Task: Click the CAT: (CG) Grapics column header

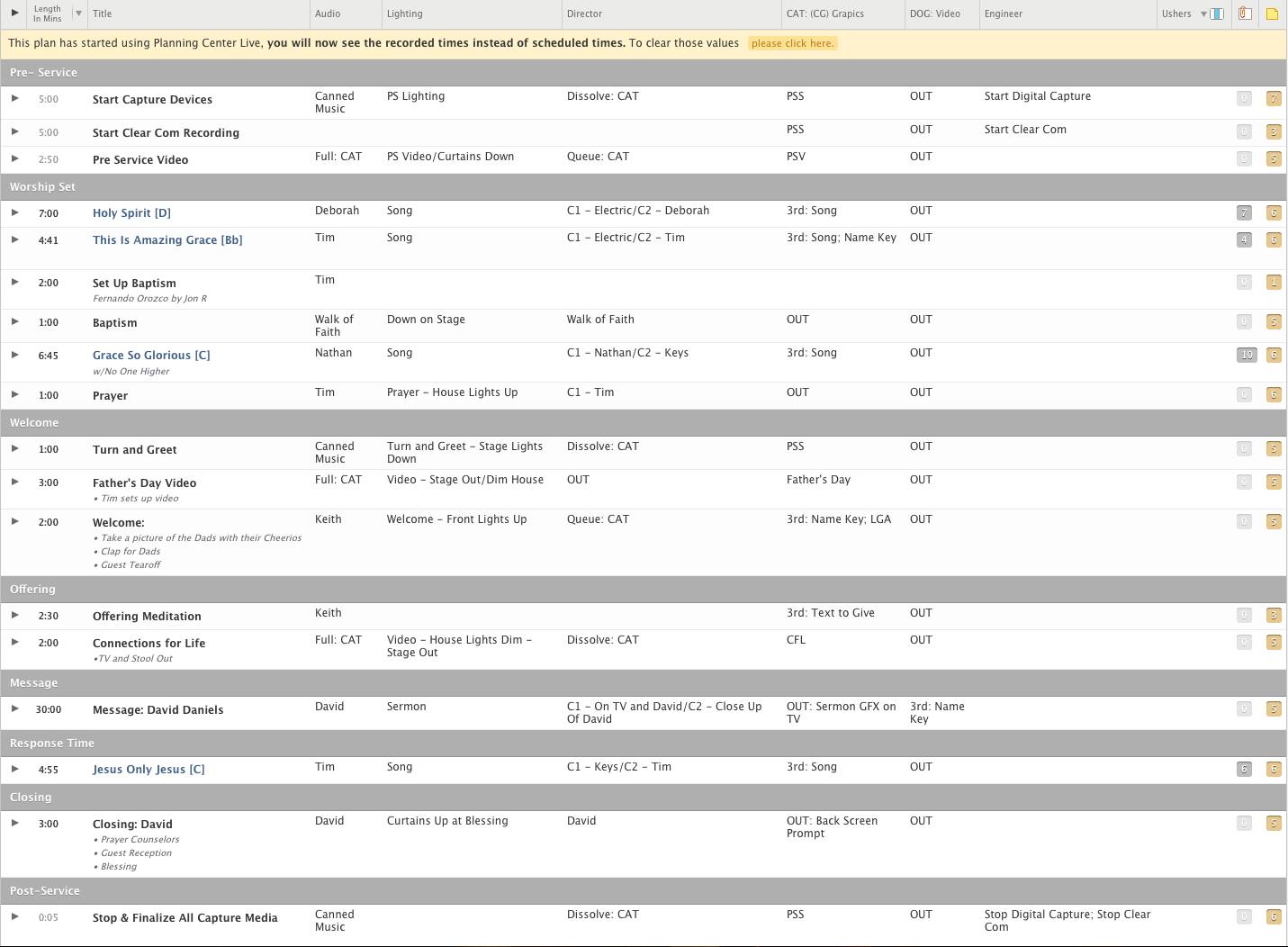Action: coord(825,14)
